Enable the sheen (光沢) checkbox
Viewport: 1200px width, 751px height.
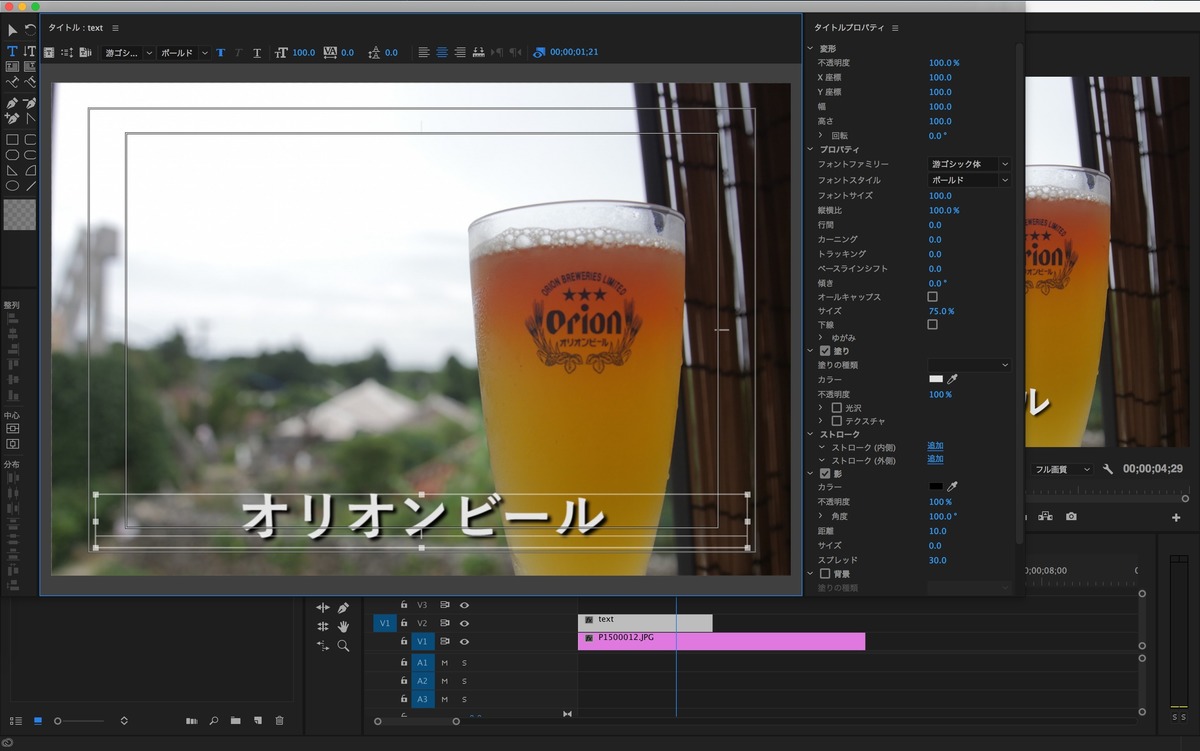click(837, 408)
